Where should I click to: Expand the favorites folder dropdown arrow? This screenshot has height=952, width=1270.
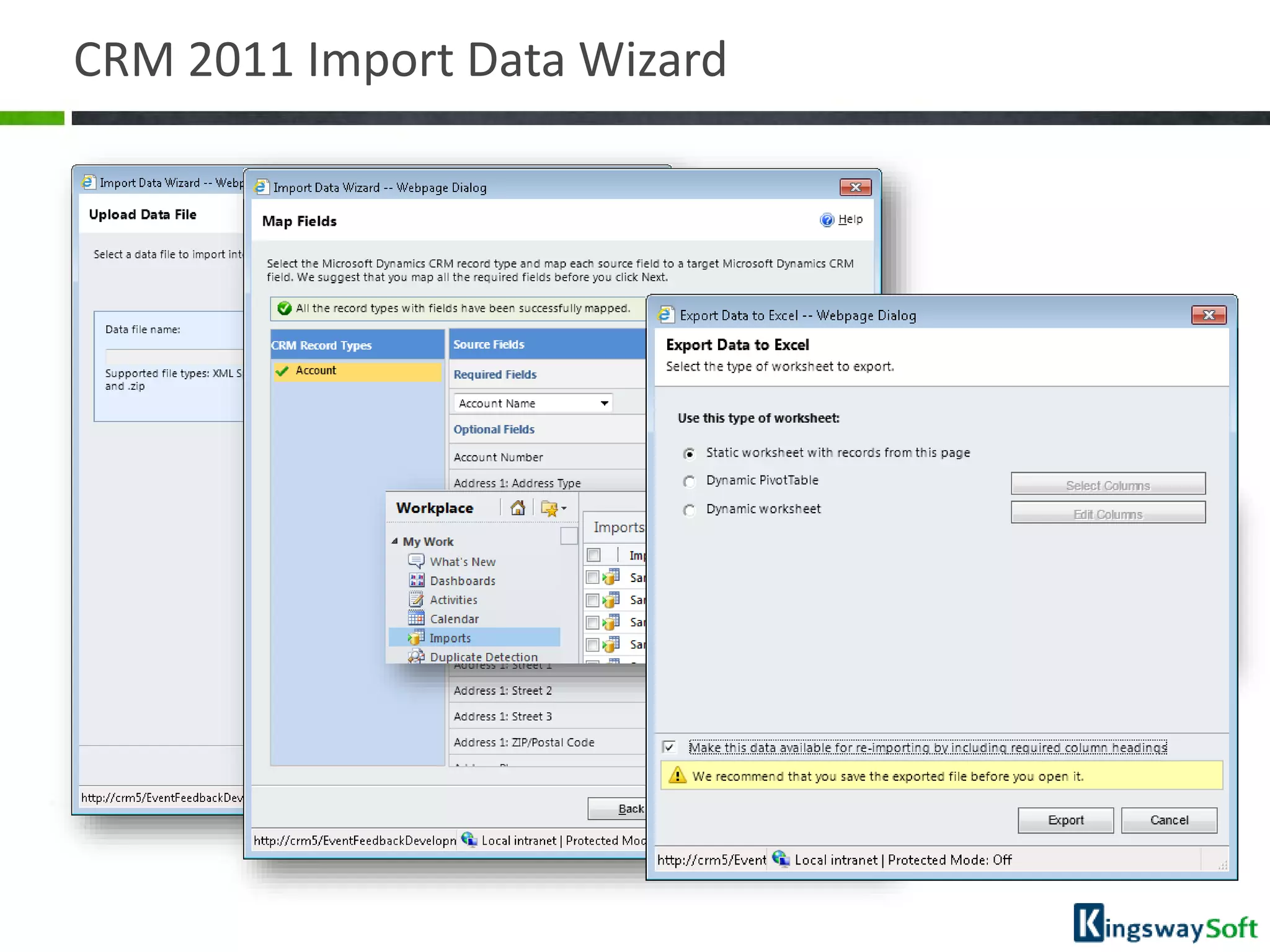tap(564, 509)
